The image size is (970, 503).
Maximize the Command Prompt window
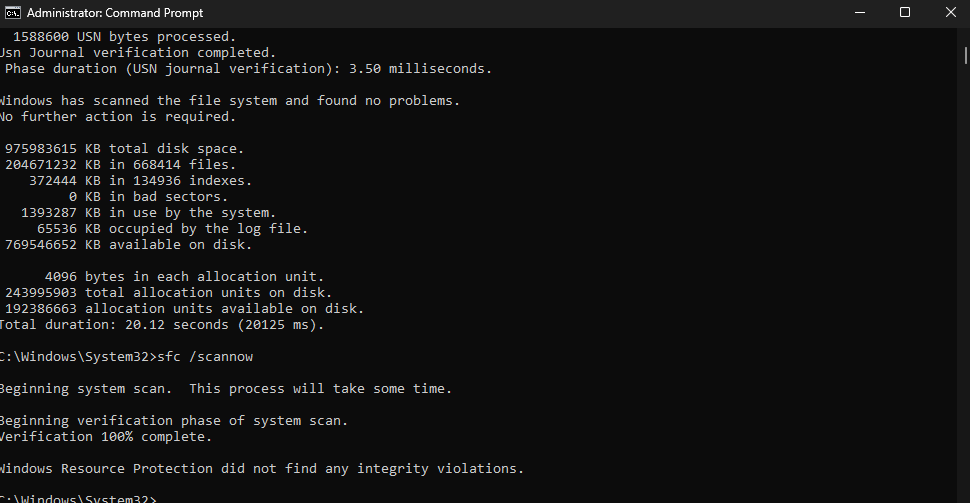click(x=905, y=13)
